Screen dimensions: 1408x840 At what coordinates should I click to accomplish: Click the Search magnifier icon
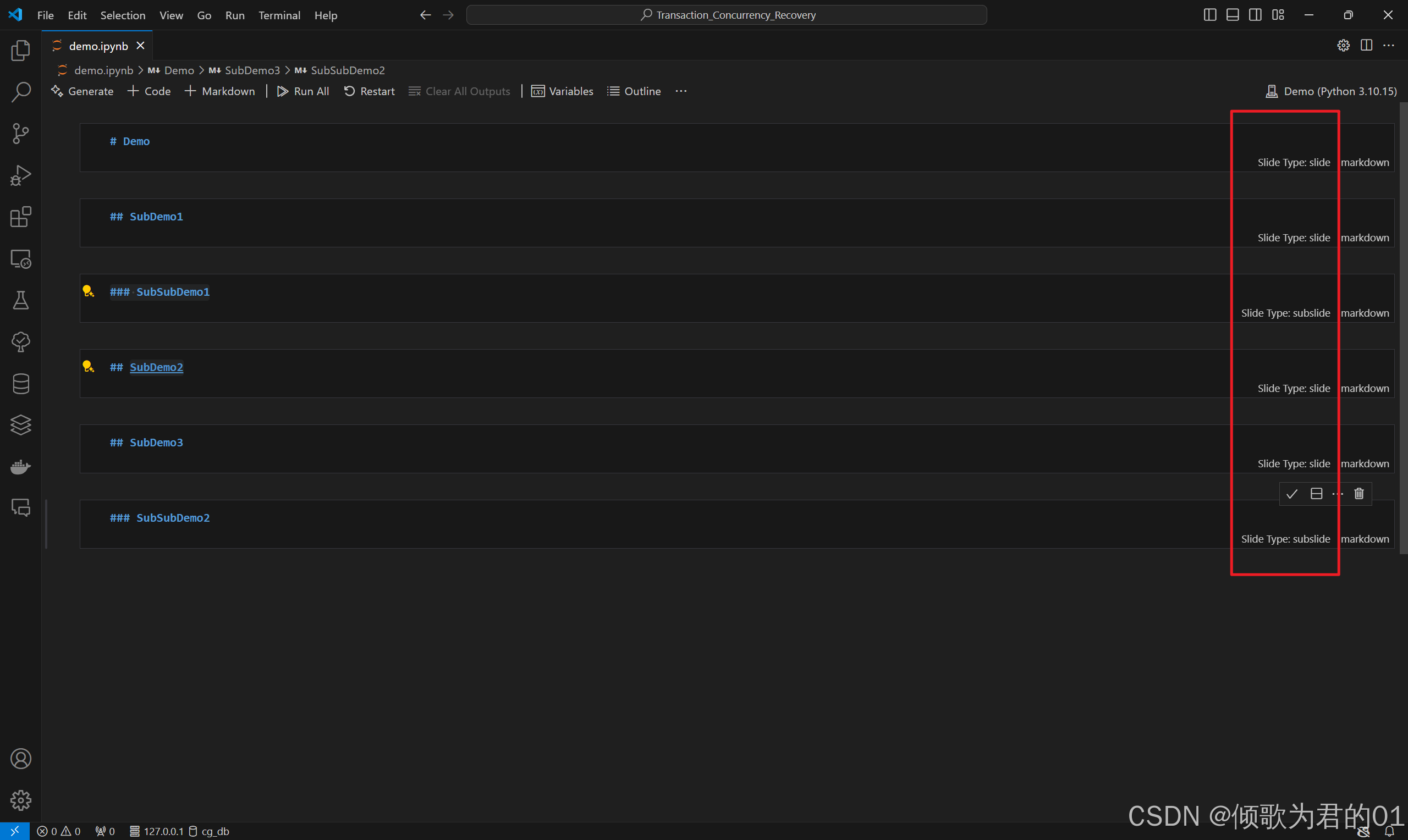pos(20,92)
